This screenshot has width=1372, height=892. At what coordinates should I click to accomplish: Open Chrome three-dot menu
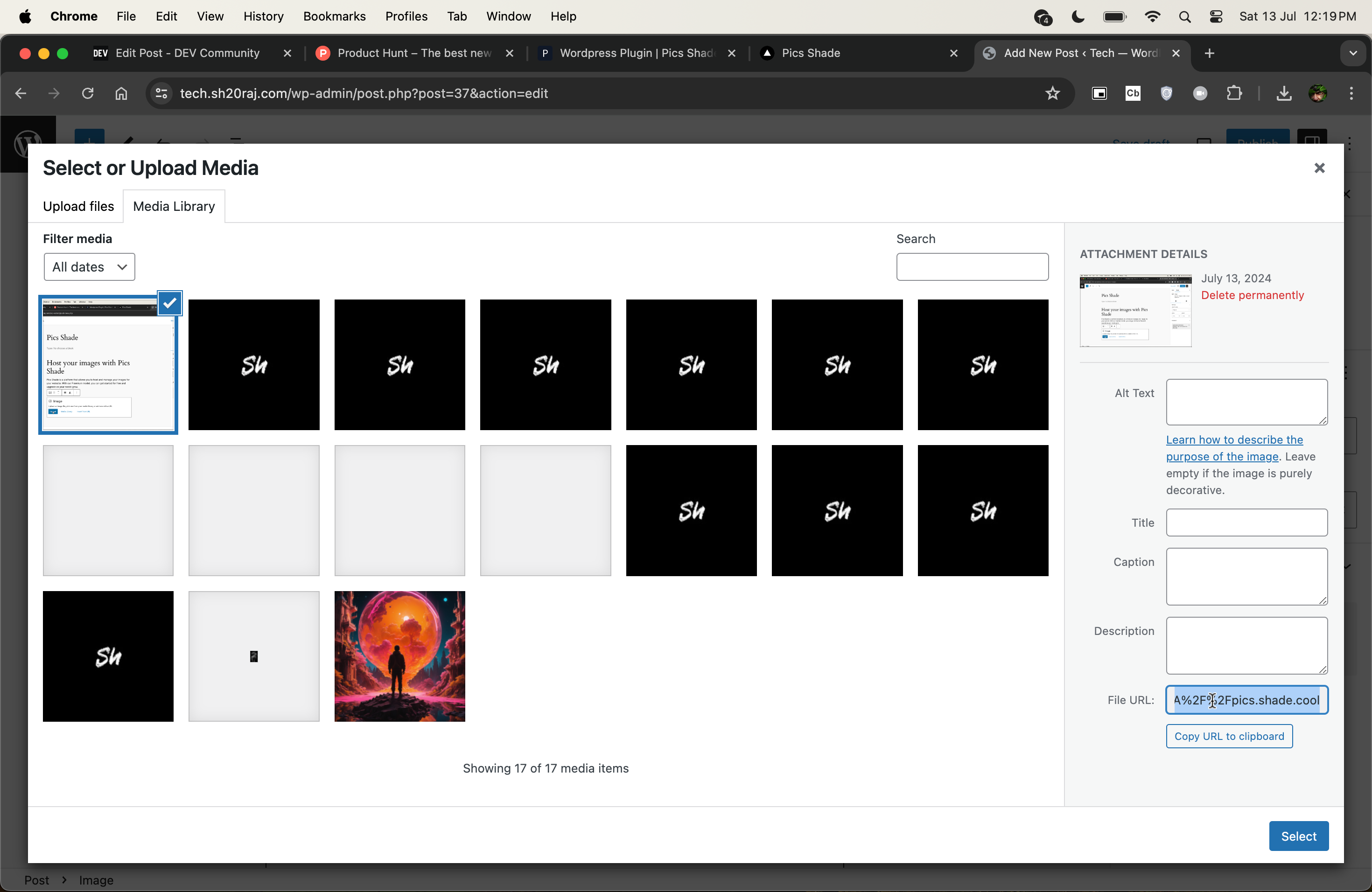point(1351,93)
